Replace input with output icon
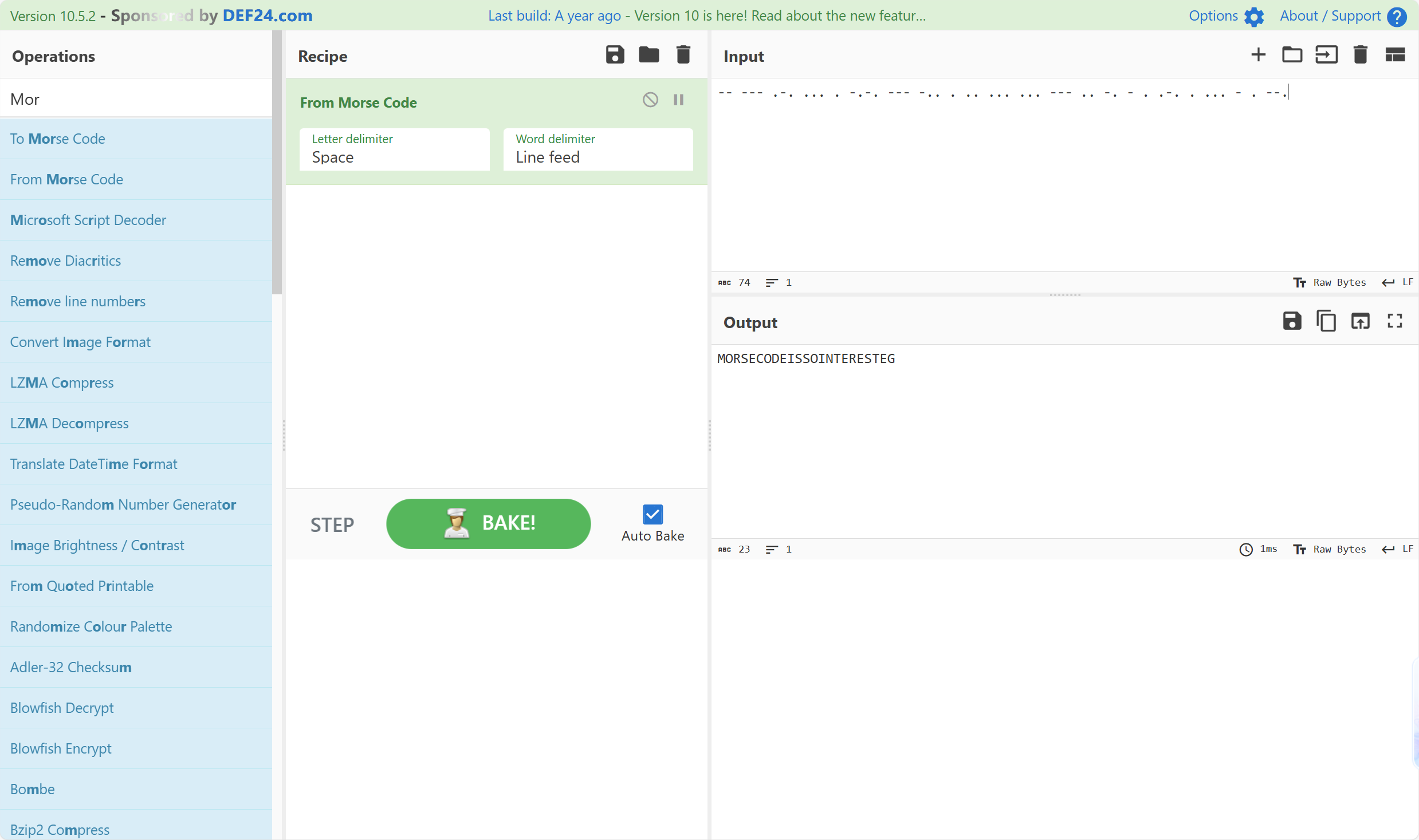 click(x=1361, y=321)
